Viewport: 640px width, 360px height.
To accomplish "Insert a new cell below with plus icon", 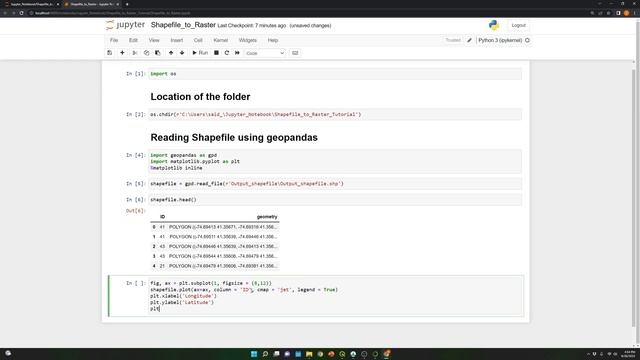I will coord(122,53).
